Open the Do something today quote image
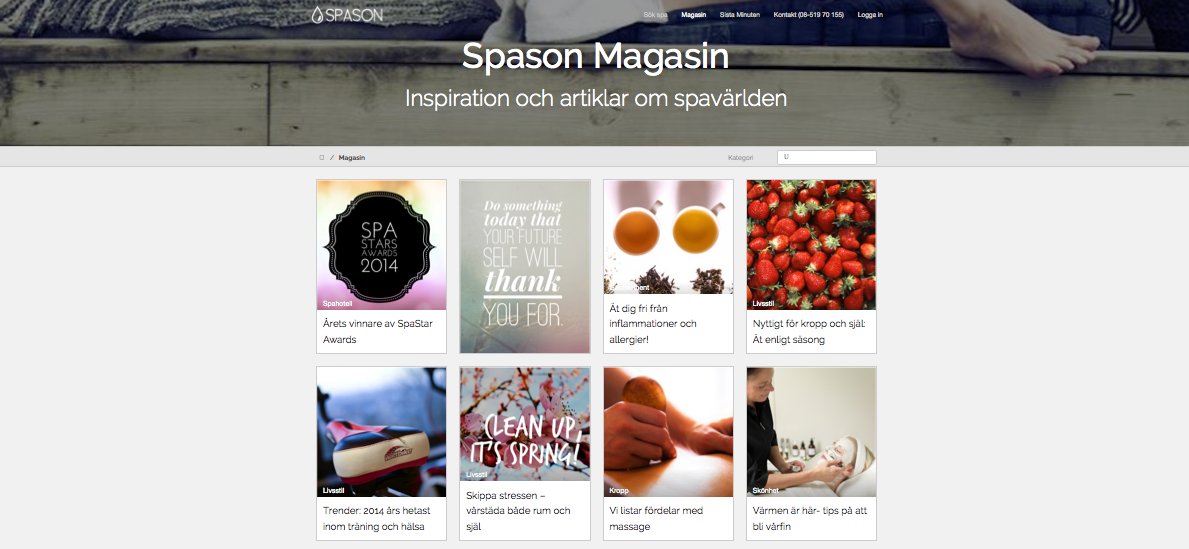The height and width of the screenshot is (549, 1189). [x=525, y=266]
